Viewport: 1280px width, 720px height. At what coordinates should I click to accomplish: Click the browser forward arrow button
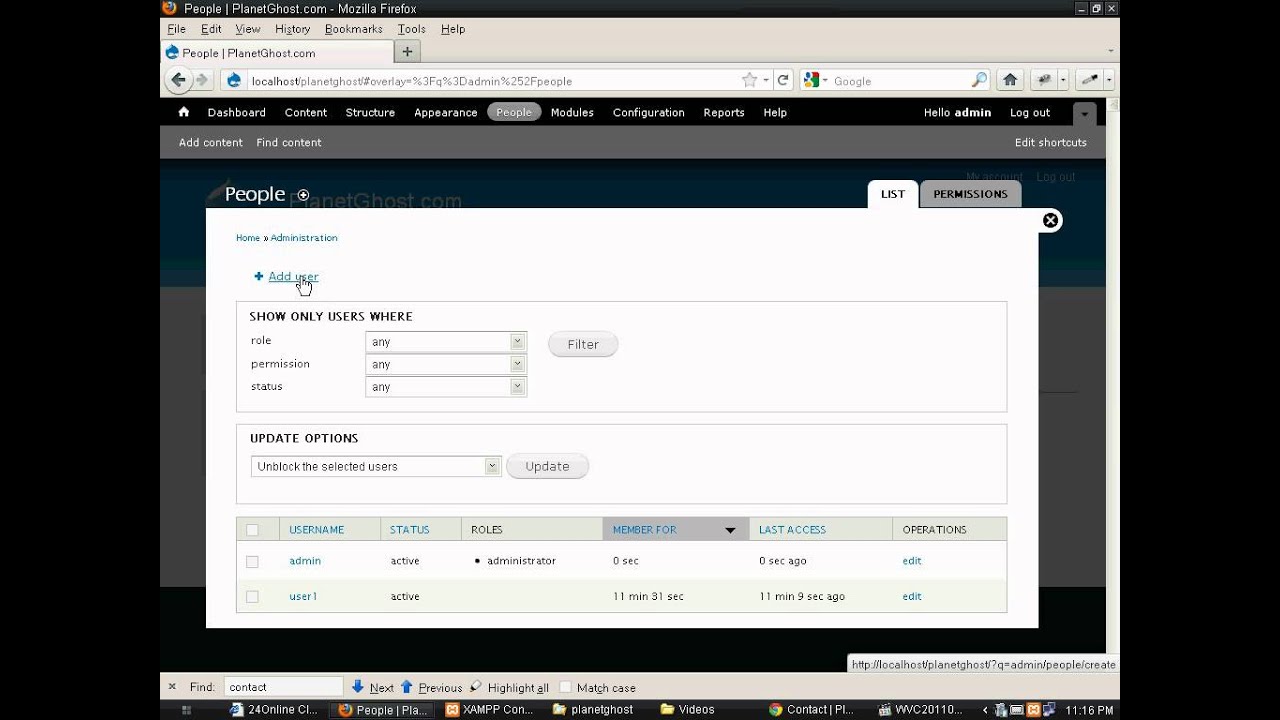[x=202, y=80]
